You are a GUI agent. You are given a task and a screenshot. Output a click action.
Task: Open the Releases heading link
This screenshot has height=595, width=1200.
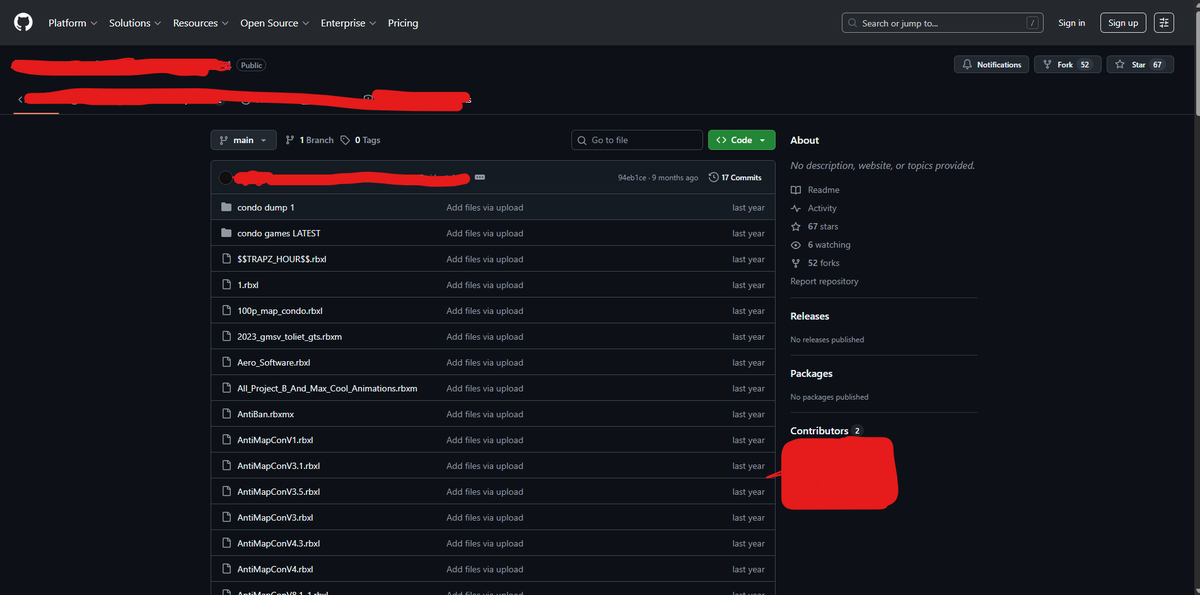click(810, 316)
